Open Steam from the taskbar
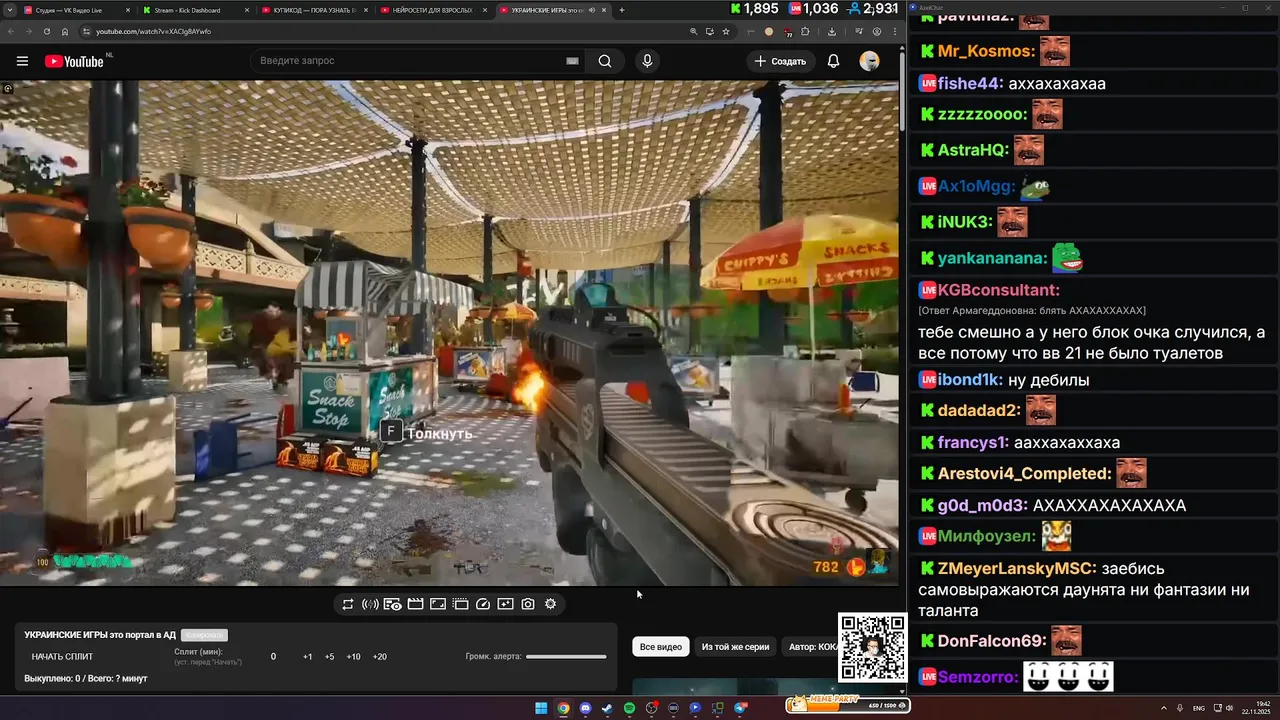Image resolution: width=1280 pixels, height=720 pixels. pyautogui.click(x=607, y=708)
